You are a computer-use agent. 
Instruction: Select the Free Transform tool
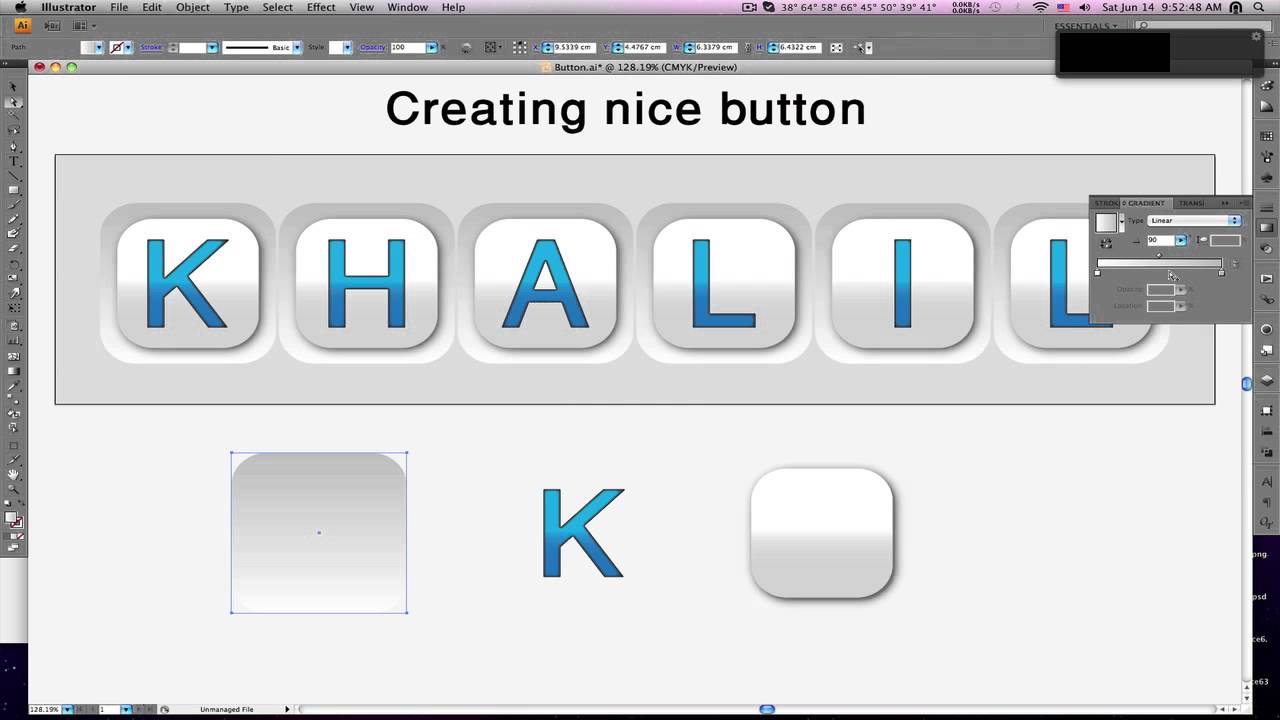tap(14, 307)
